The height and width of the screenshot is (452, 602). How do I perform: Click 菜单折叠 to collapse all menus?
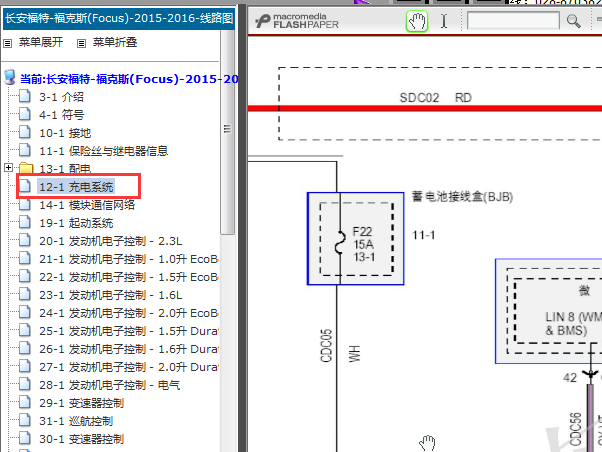pyautogui.click(x=115, y=42)
